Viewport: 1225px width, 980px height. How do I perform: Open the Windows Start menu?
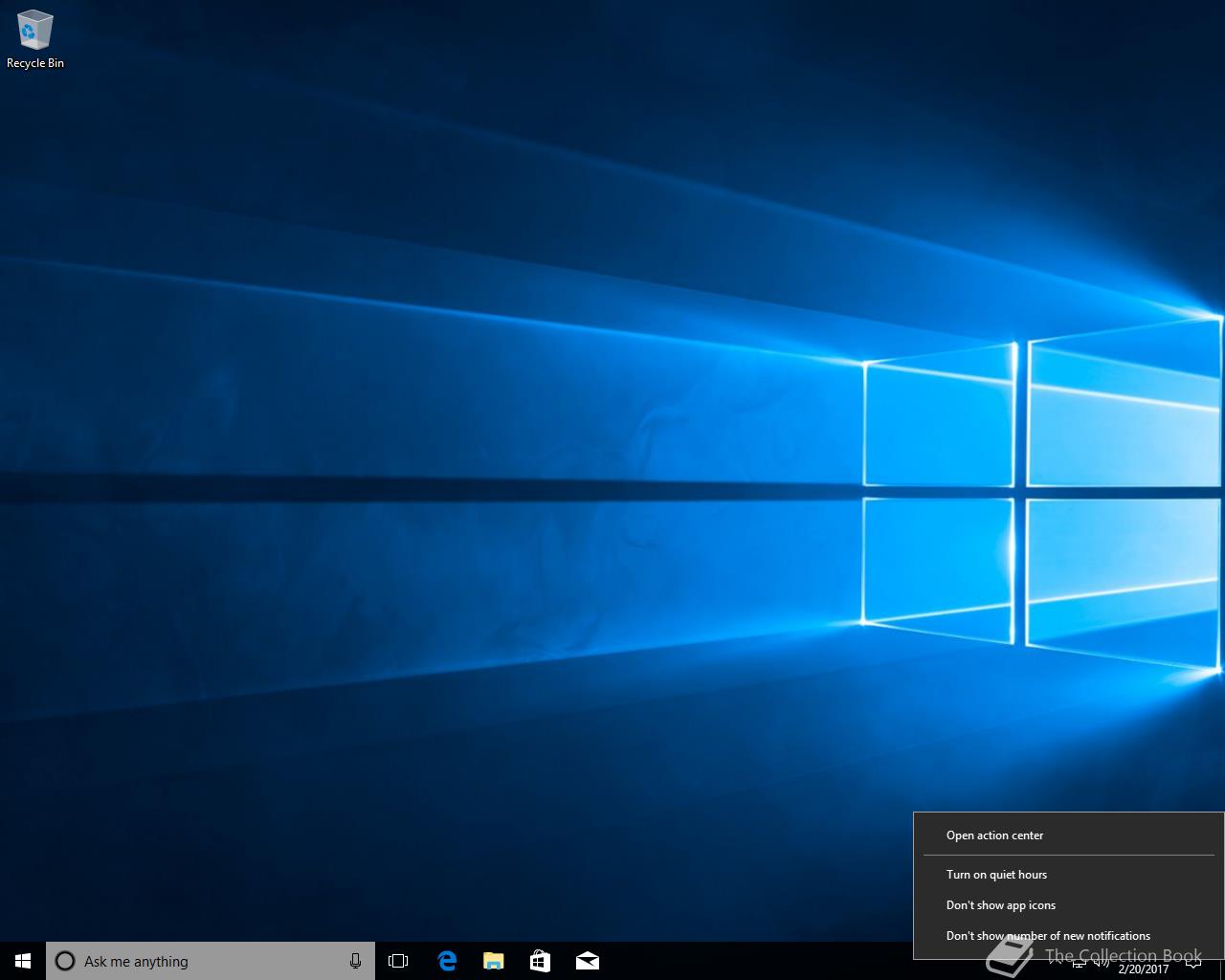click(x=23, y=961)
